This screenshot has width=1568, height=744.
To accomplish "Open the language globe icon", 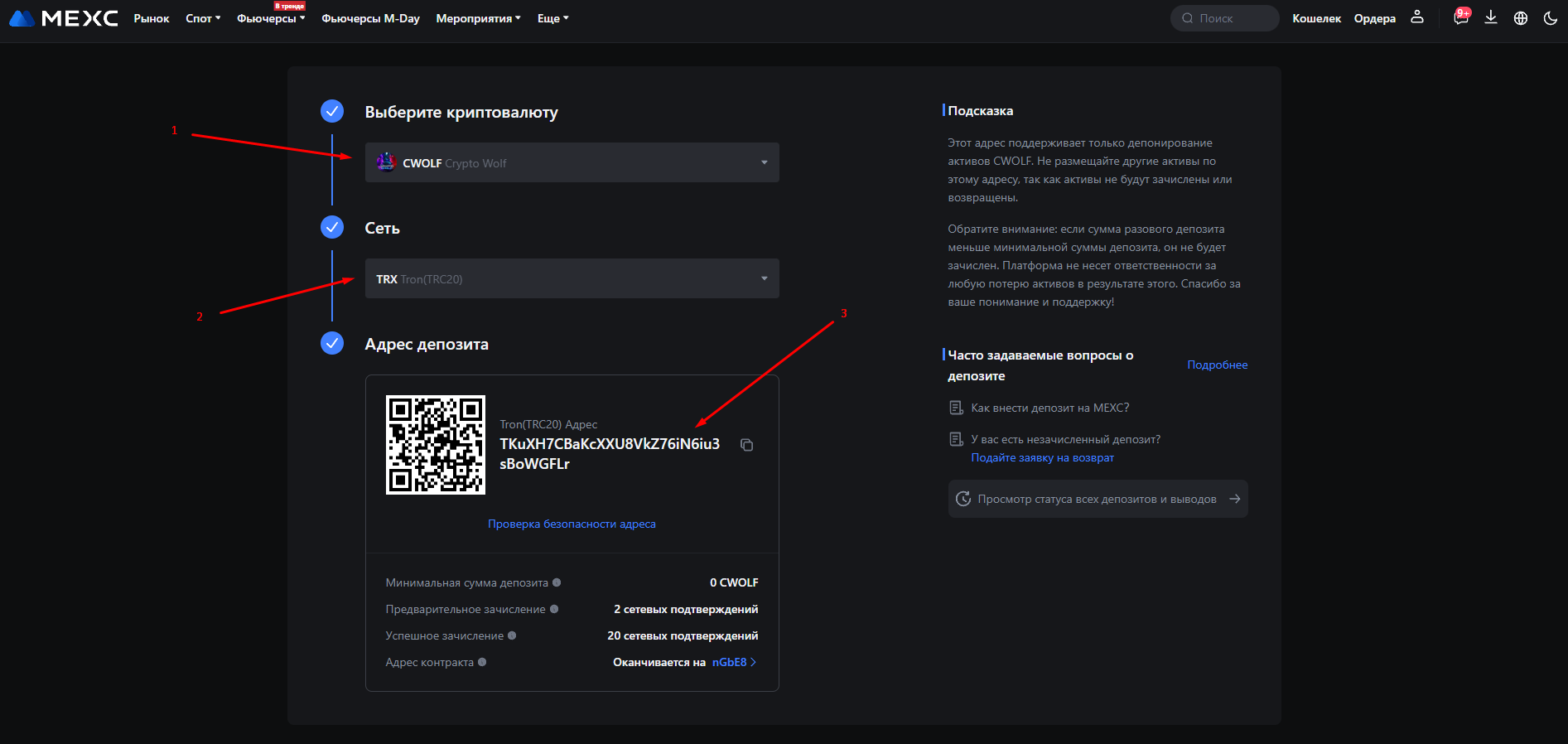I will click(1521, 18).
